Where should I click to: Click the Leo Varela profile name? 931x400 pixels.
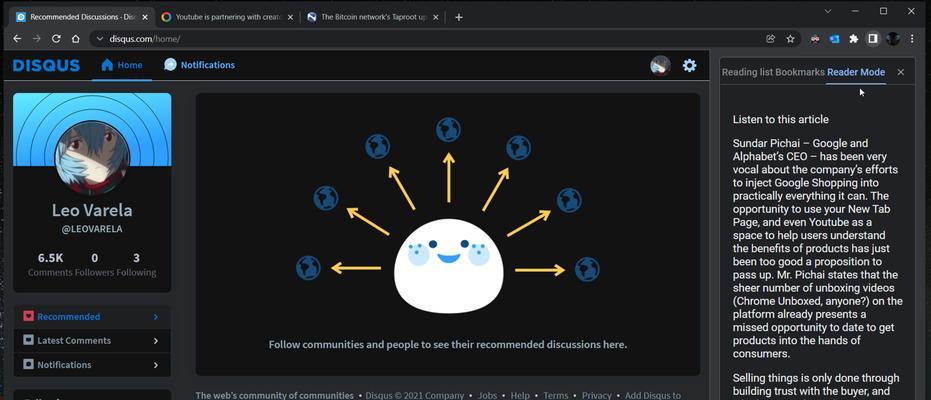(92, 210)
